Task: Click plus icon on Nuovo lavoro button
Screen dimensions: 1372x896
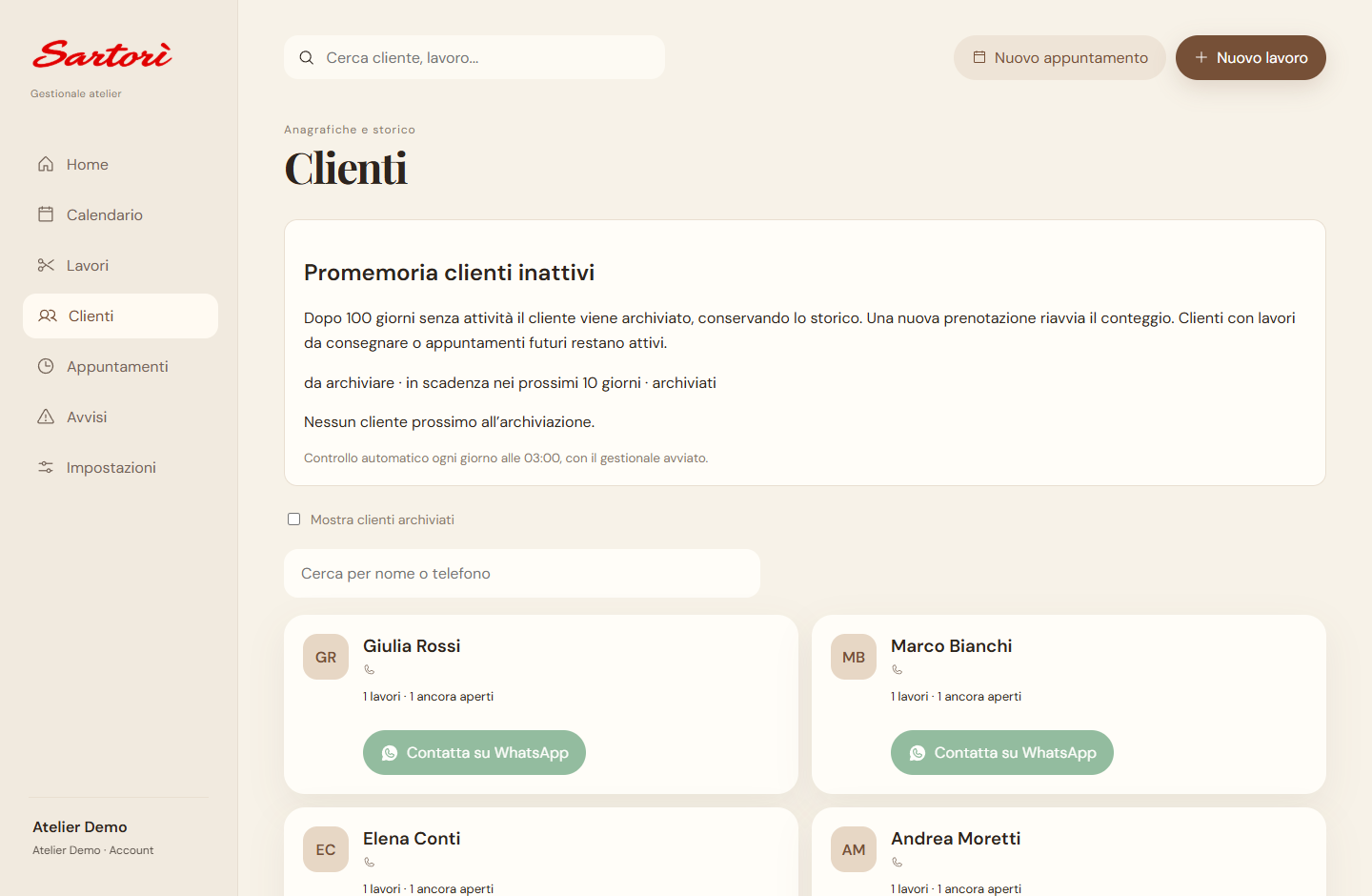Action: (x=1201, y=57)
